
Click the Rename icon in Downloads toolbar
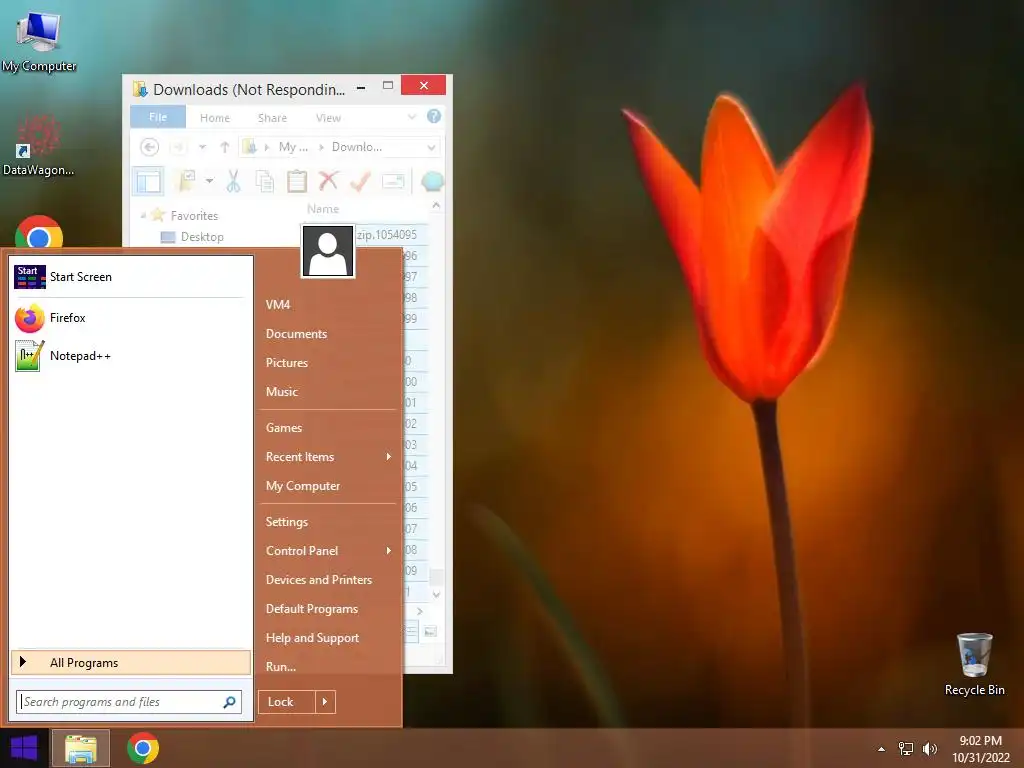pyautogui.click(x=393, y=181)
